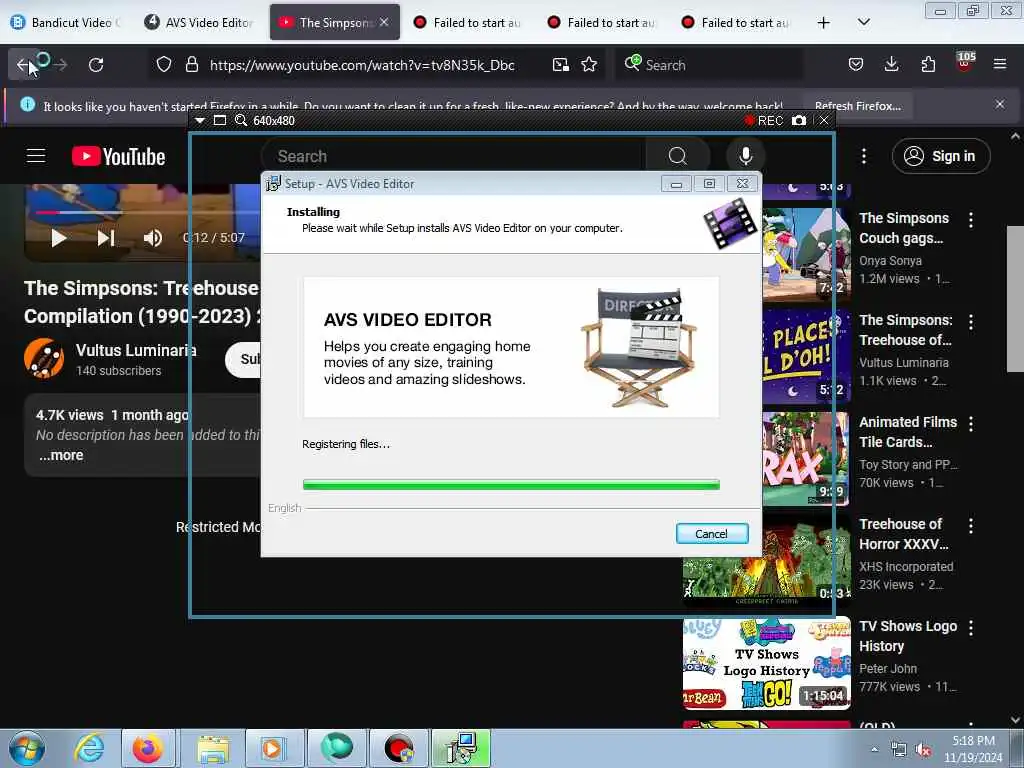Seek on the video progress bar
The width and height of the screenshot is (1024, 768).
(x=147, y=212)
